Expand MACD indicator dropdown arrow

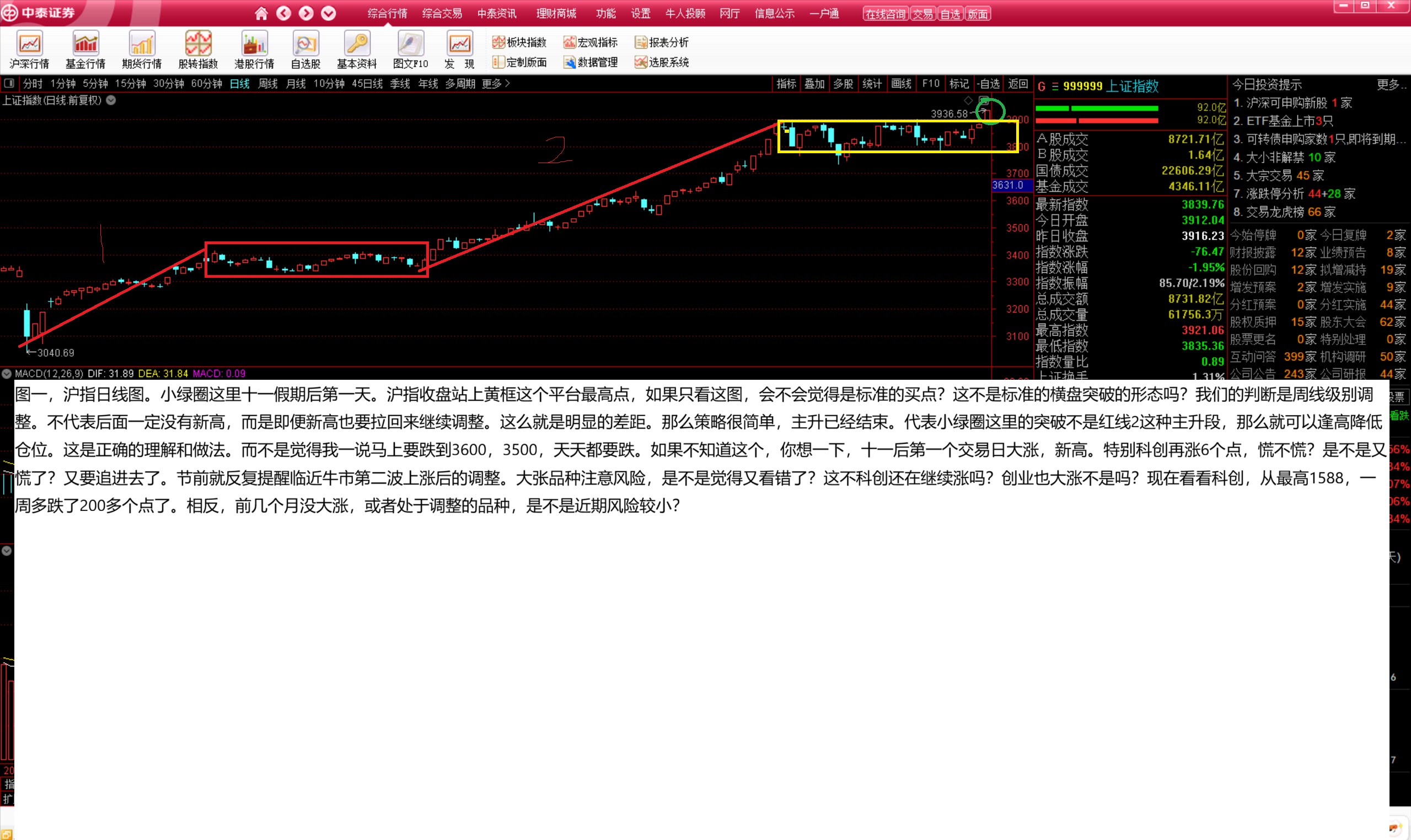[x=7, y=374]
